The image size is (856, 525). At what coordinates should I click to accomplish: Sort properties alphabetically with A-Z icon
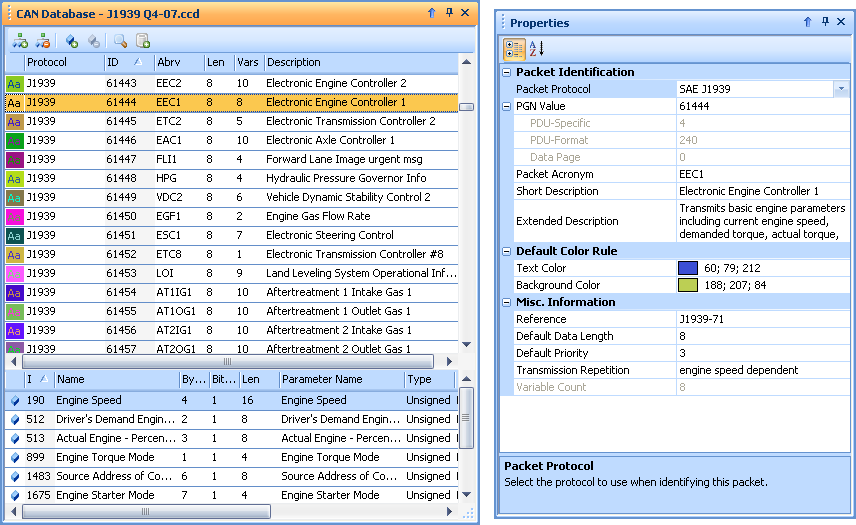pyautogui.click(x=536, y=49)
